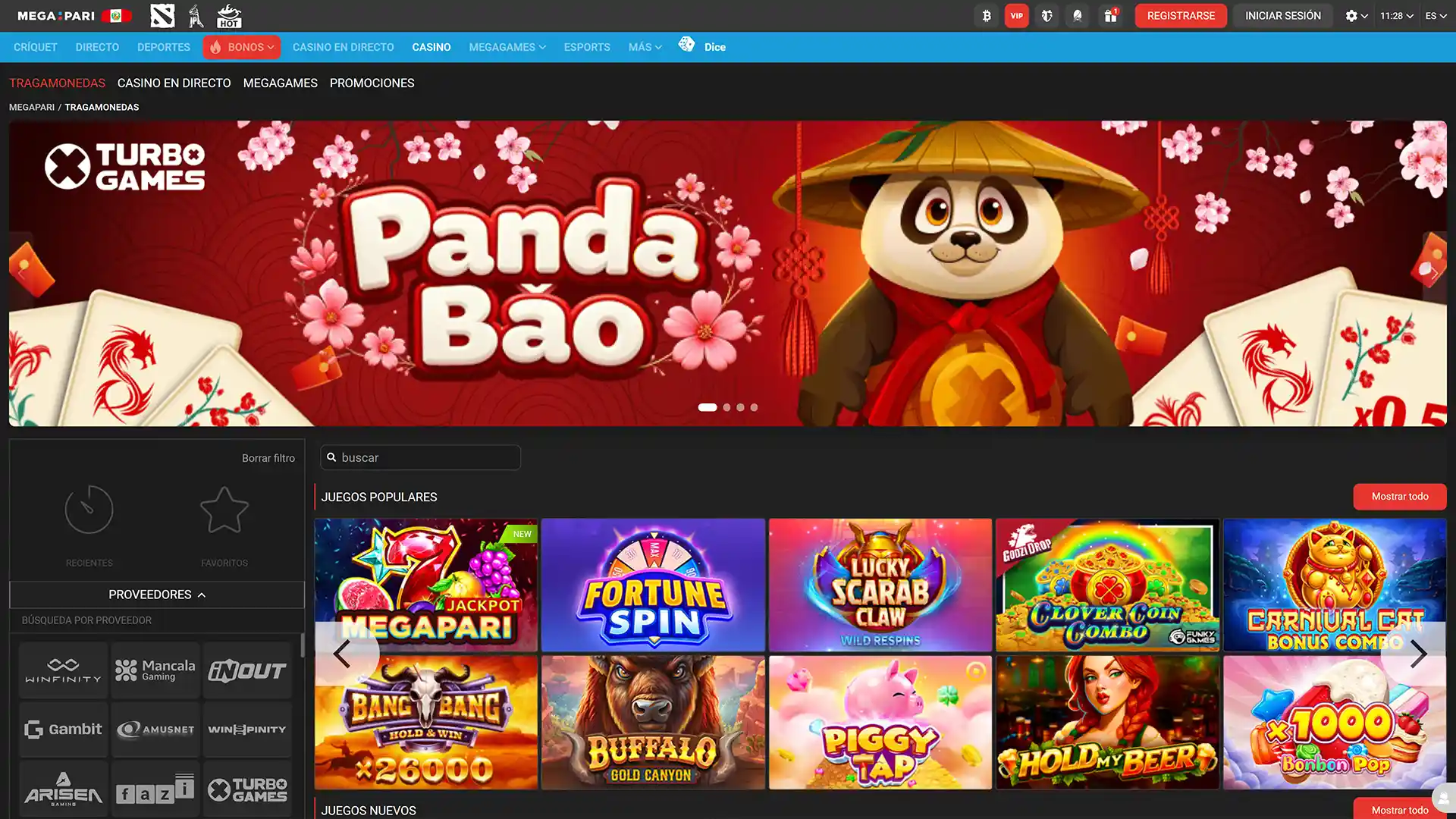Viewport: 1456px width, 819px height.
Task: Open the MEGAGAMES dropdown in the navbar
Action: pos(507,46)
